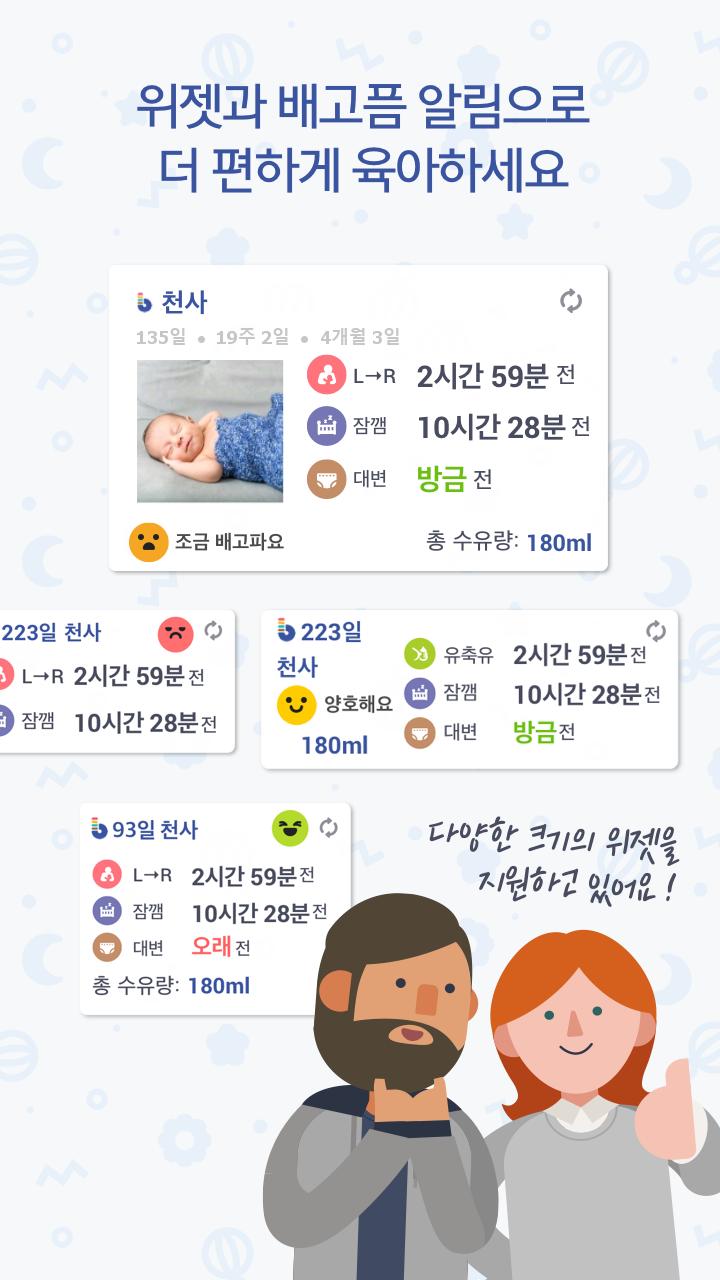
Task: Tap the brown 대변 diaper icon in the large widget
Action: (327, 479)
